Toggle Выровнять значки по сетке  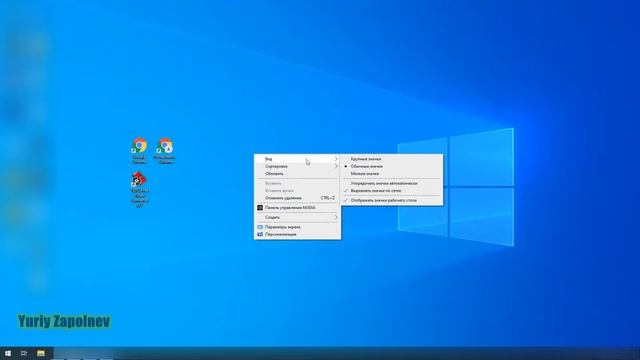tap(392, 191)
